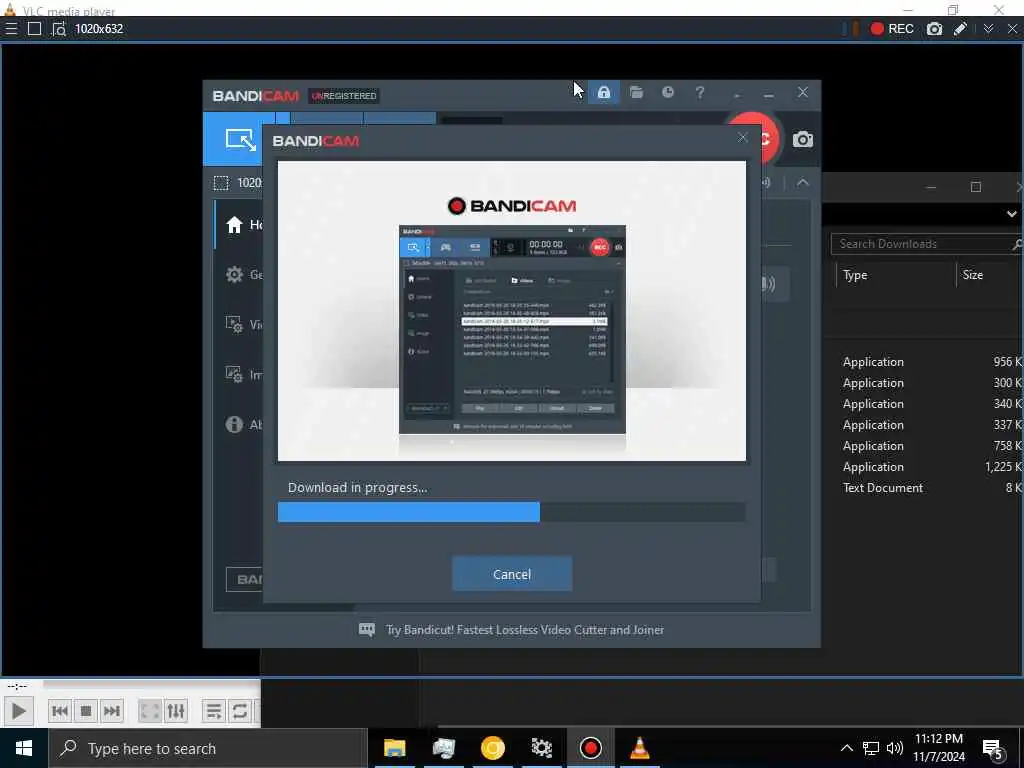Open VLC extended settings equalizer icon
Image resolution: width=1024 pixels, height=768 pixels.
(176, 711)
